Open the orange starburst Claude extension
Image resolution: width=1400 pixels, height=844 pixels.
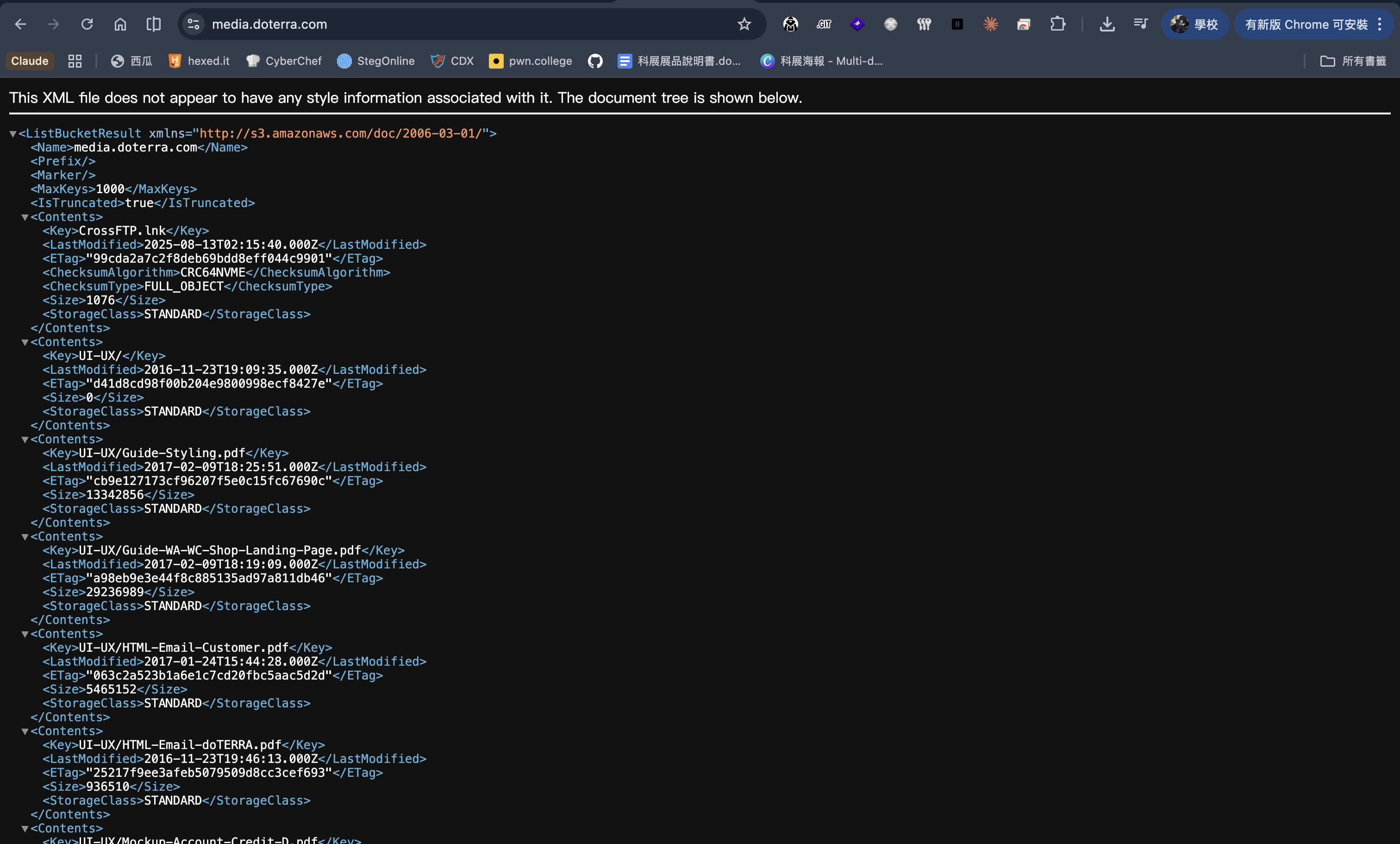point(990,25)
